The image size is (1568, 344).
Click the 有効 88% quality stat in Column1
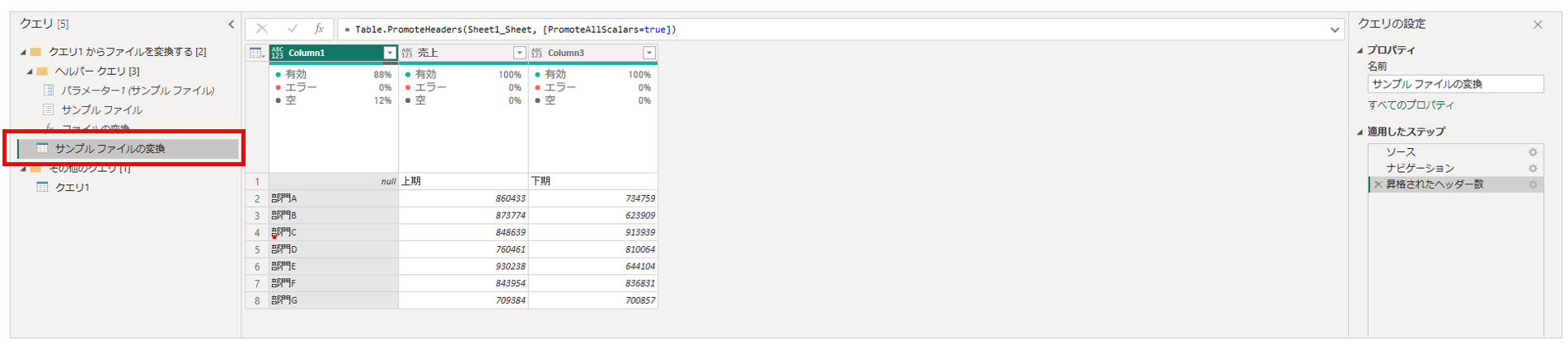tap(334, 74)
